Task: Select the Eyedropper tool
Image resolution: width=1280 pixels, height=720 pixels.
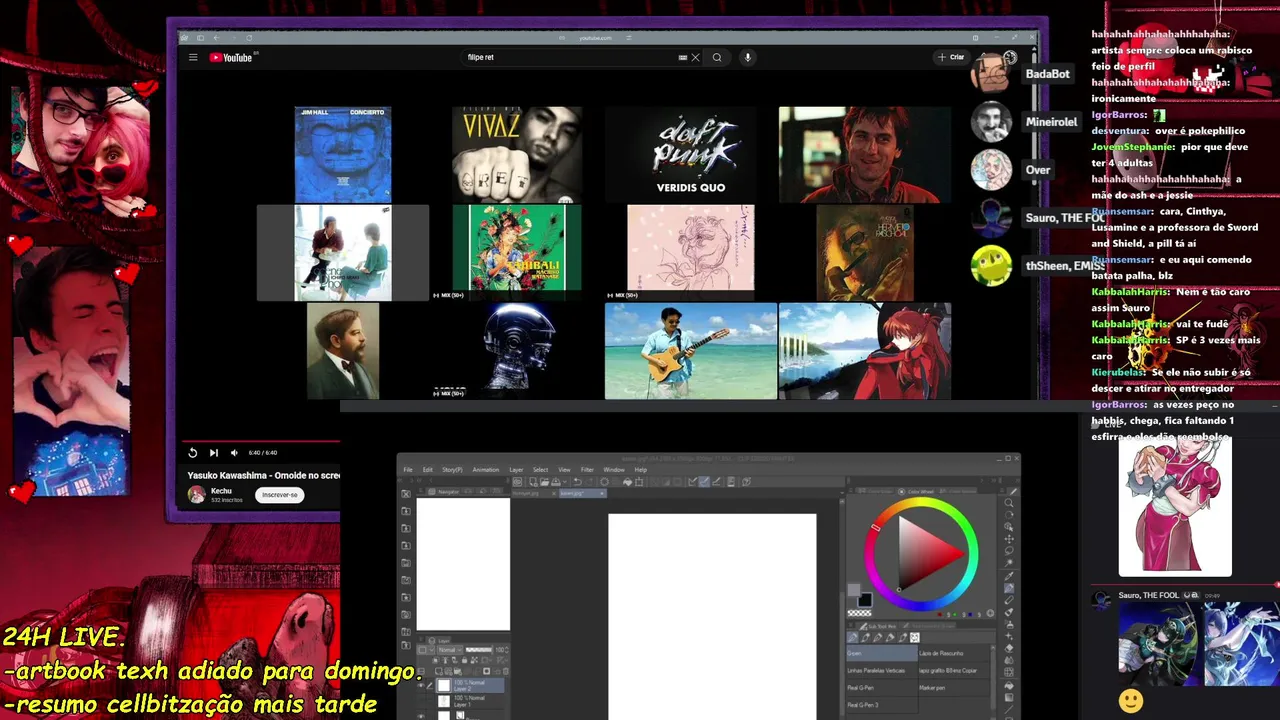Action: (x=1009, y=576)
